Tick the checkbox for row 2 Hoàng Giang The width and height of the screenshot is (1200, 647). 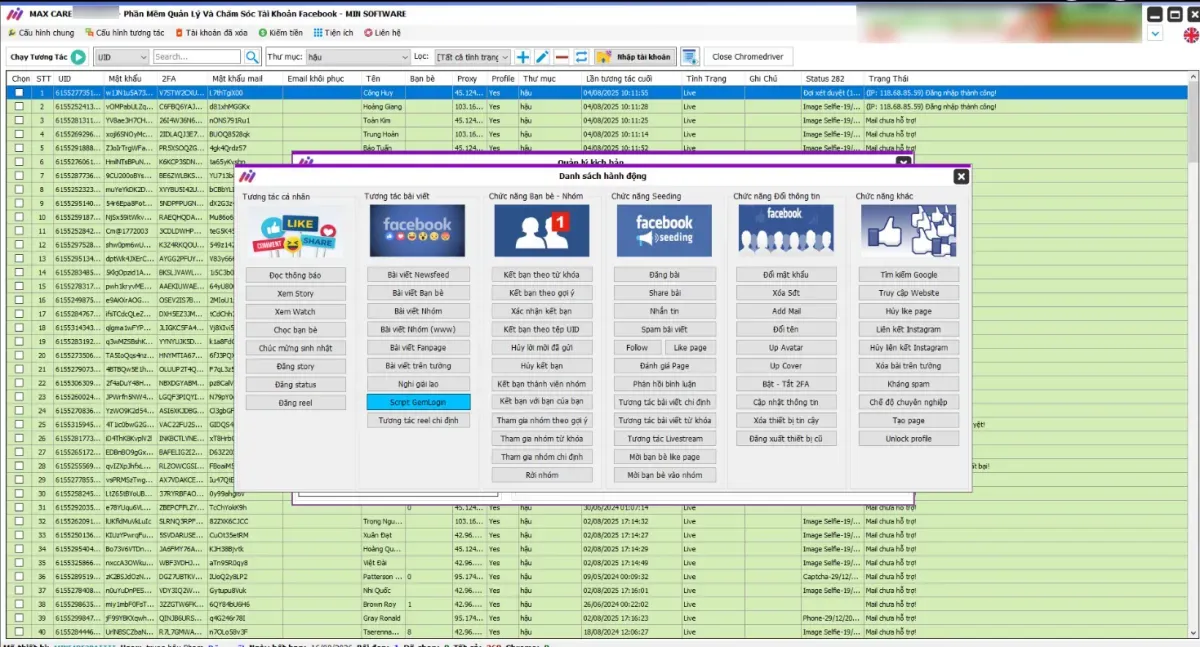pyautogui.click(x=18, y=106)
